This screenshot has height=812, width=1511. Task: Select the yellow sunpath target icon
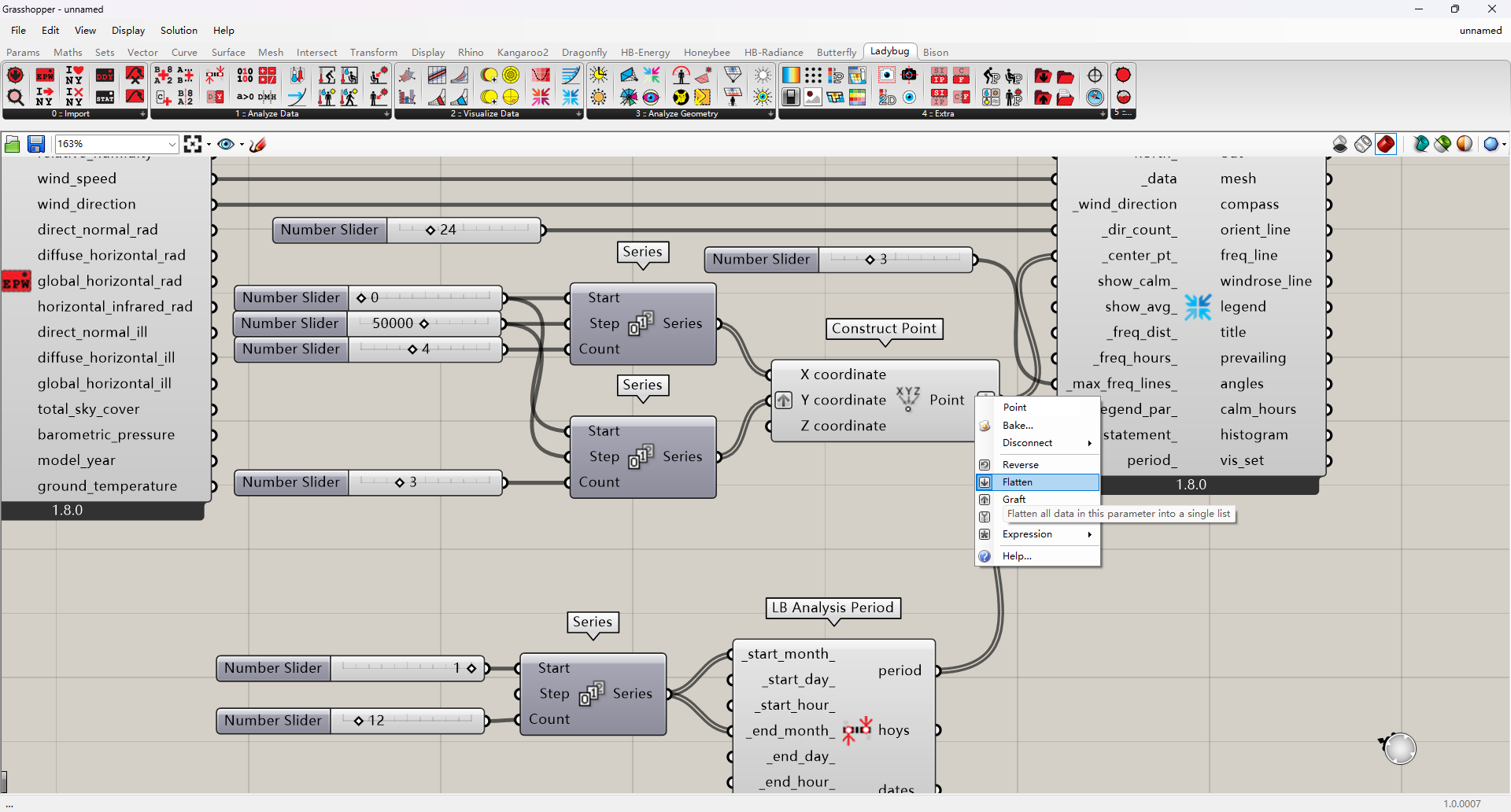point(511,76)
